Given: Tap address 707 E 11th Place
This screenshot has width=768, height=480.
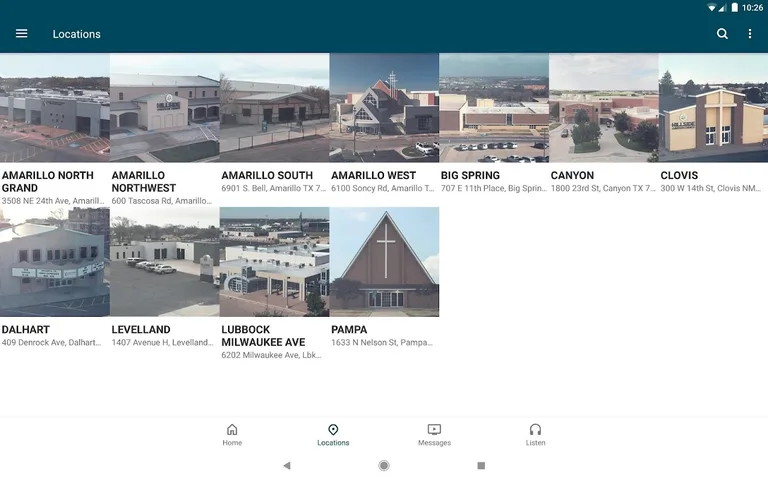Looking at the screenshot, I should click(494, 188).
